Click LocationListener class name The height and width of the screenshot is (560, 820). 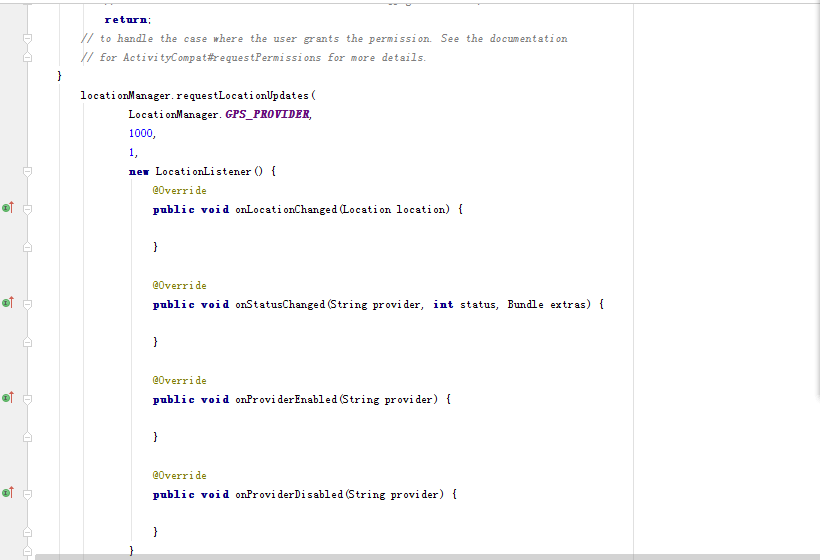tap(203, 172)
